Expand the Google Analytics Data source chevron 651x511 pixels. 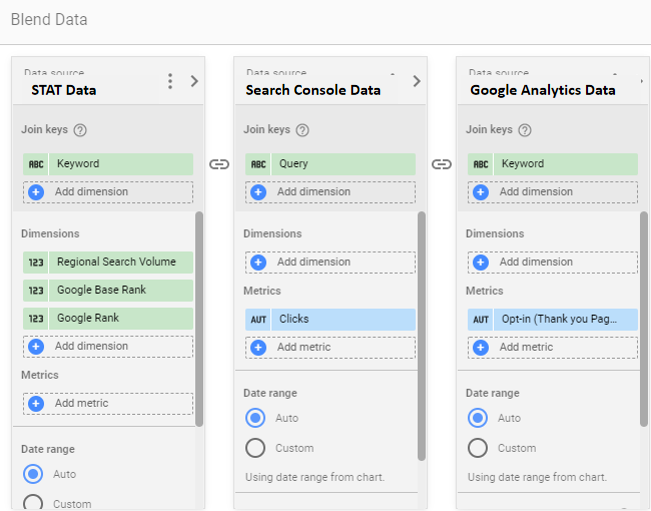(x=638, y=81)
